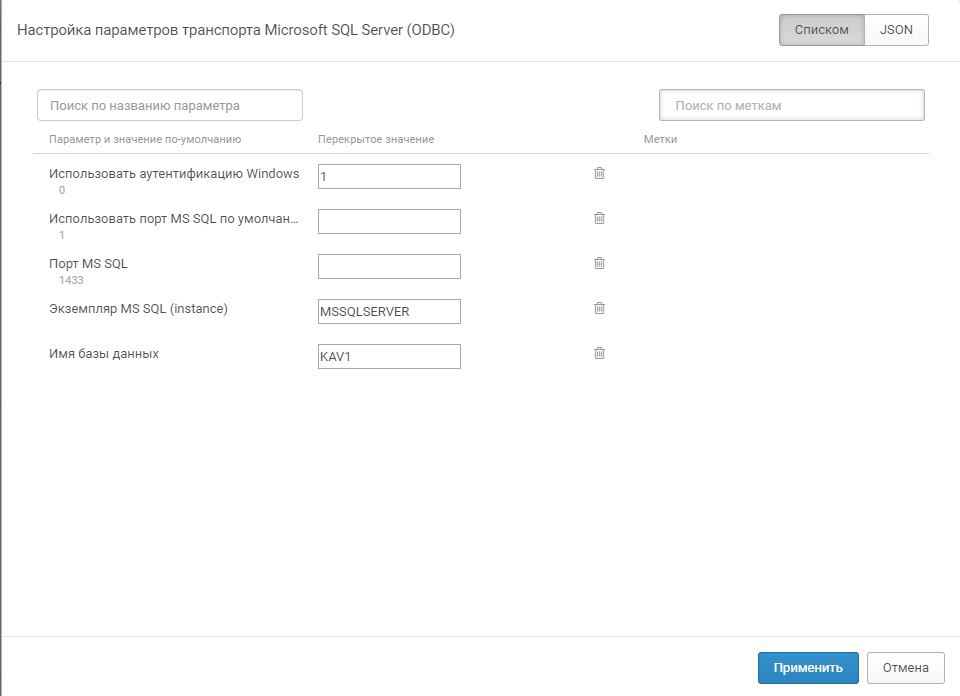
Task: Click trash icon next to MSSQLSERVER instance
Action: pyautogui.click(x=599, y=308)
